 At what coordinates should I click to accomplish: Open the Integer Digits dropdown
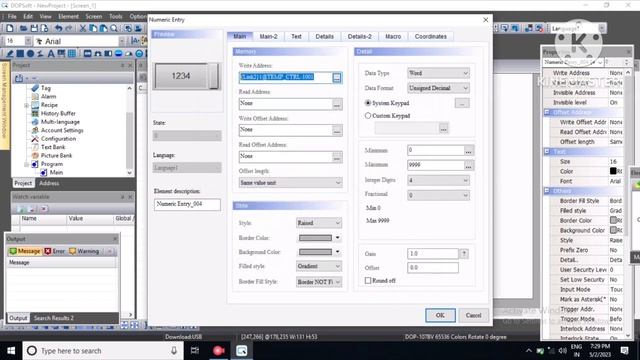[x=438, y=180]
